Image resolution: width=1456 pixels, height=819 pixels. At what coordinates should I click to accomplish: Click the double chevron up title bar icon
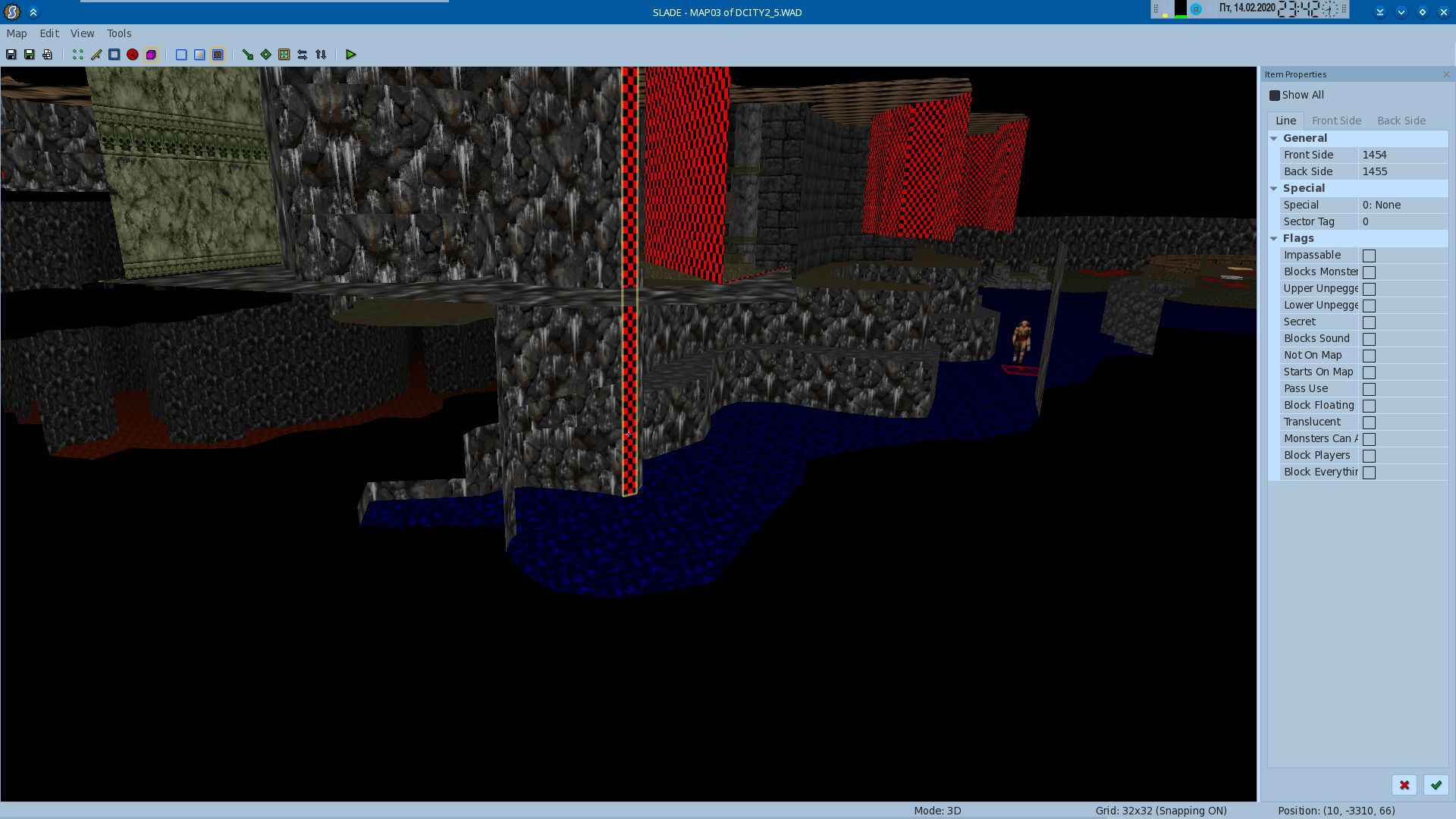[x=33, y=12]
